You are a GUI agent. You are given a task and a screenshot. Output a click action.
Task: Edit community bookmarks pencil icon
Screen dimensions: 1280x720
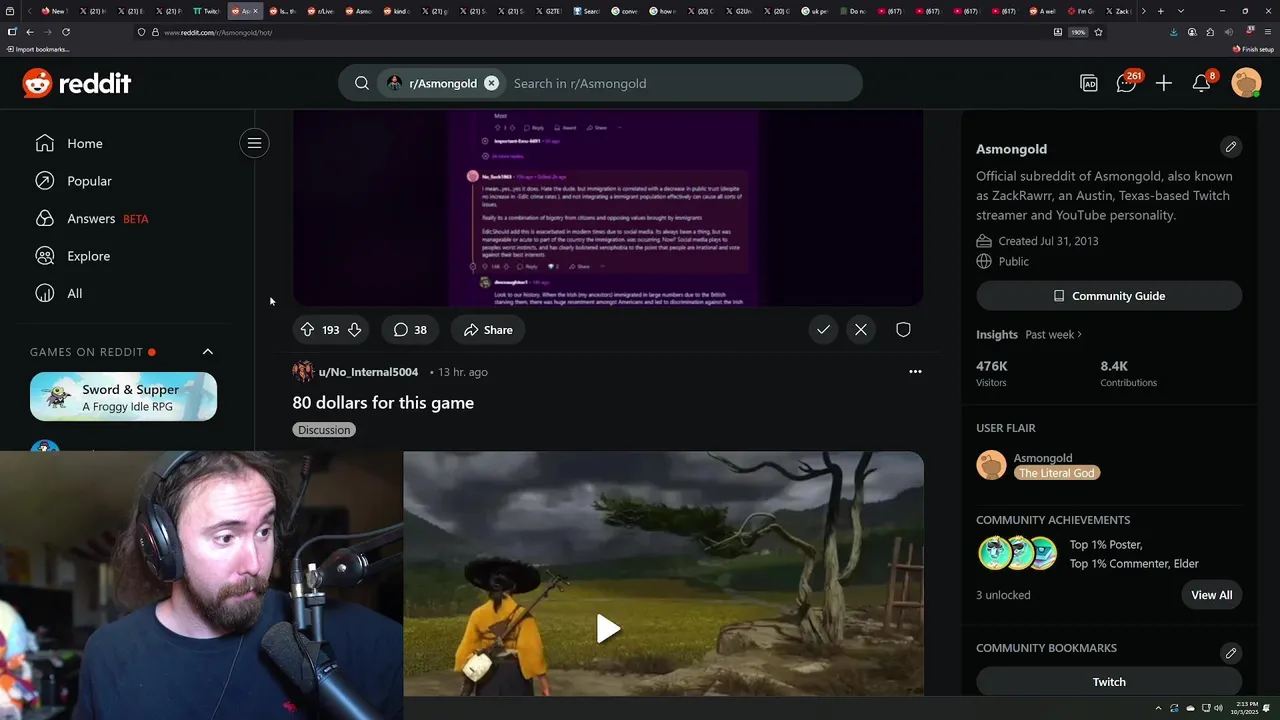pos(1231,653)
